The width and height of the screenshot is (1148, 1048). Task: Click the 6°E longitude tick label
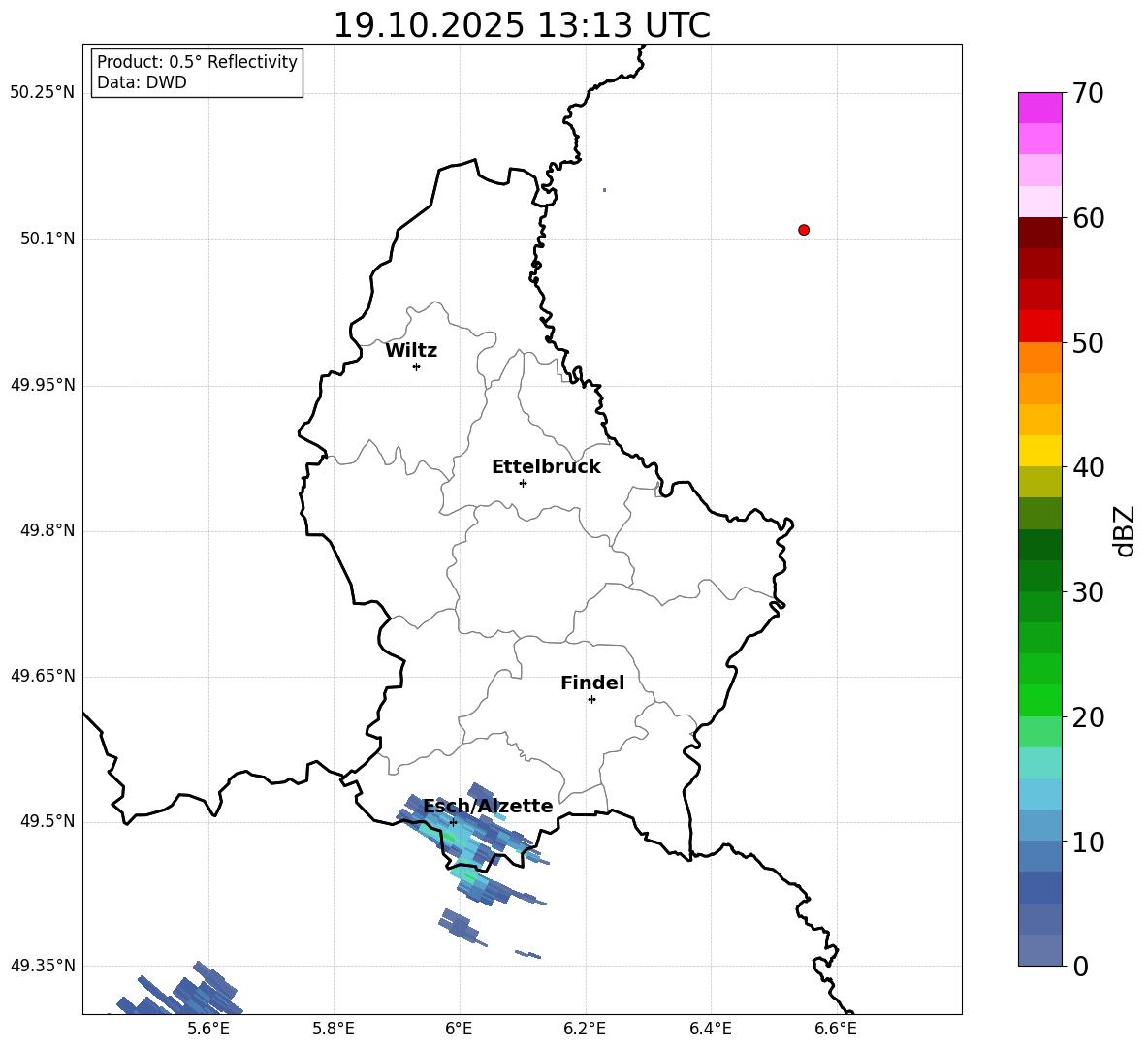[459, 1029]
